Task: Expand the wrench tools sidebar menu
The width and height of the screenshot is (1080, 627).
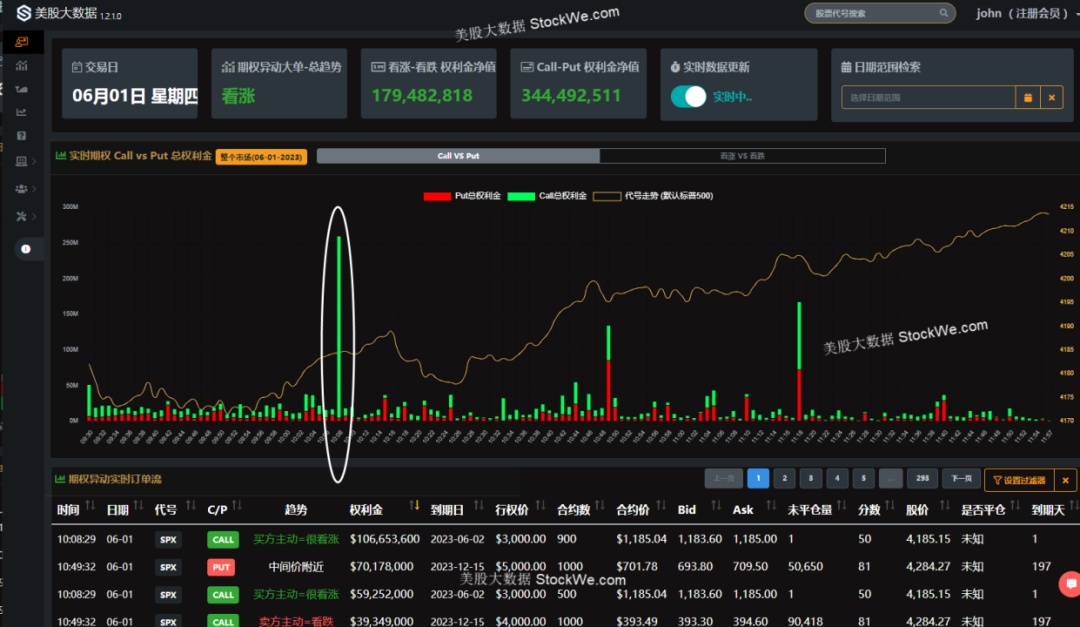Action: click(35, 216)
